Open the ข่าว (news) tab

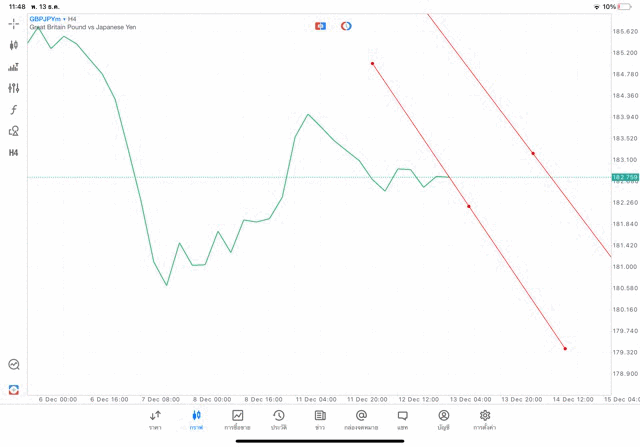click(x=320, y=420)
